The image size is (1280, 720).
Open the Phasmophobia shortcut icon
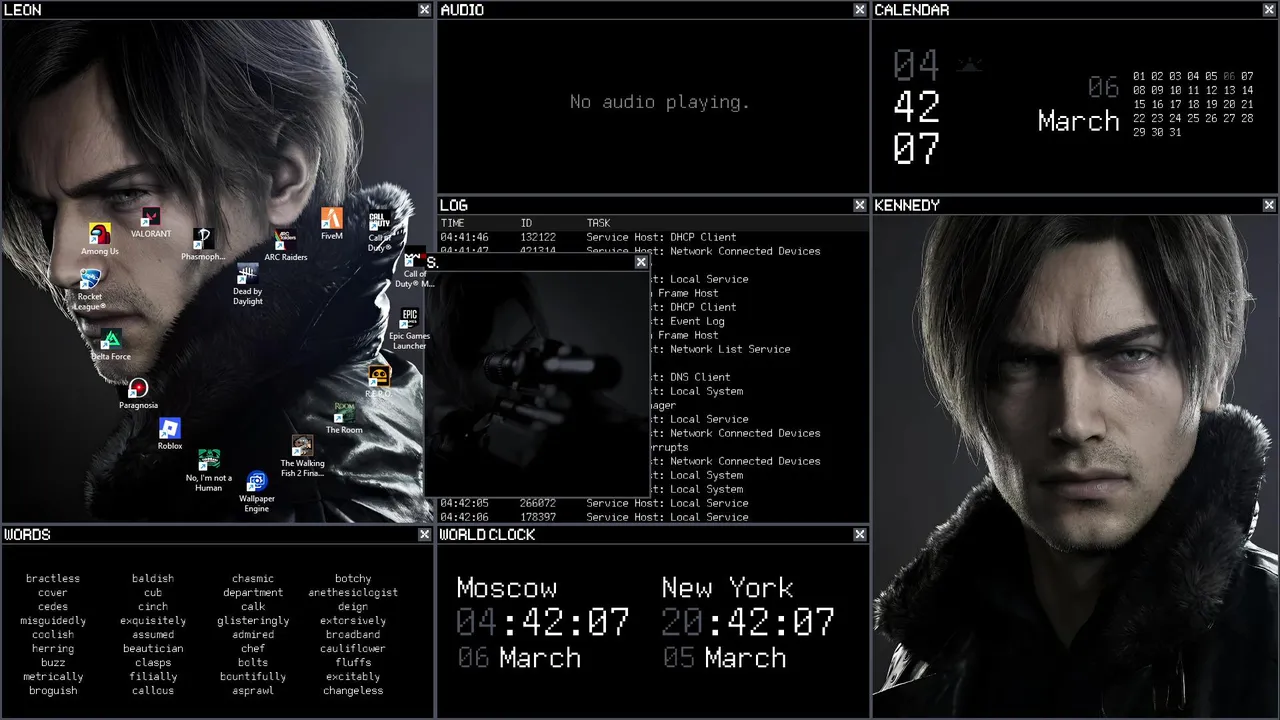(x=203, y=245)
